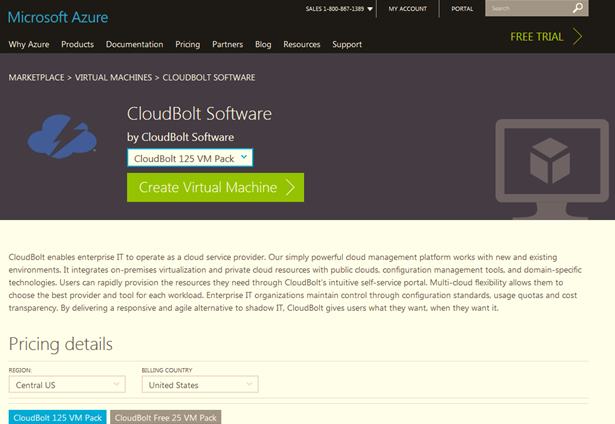Click the Free Trial chevron arrow
615x424 pixels.
point(577,36)
